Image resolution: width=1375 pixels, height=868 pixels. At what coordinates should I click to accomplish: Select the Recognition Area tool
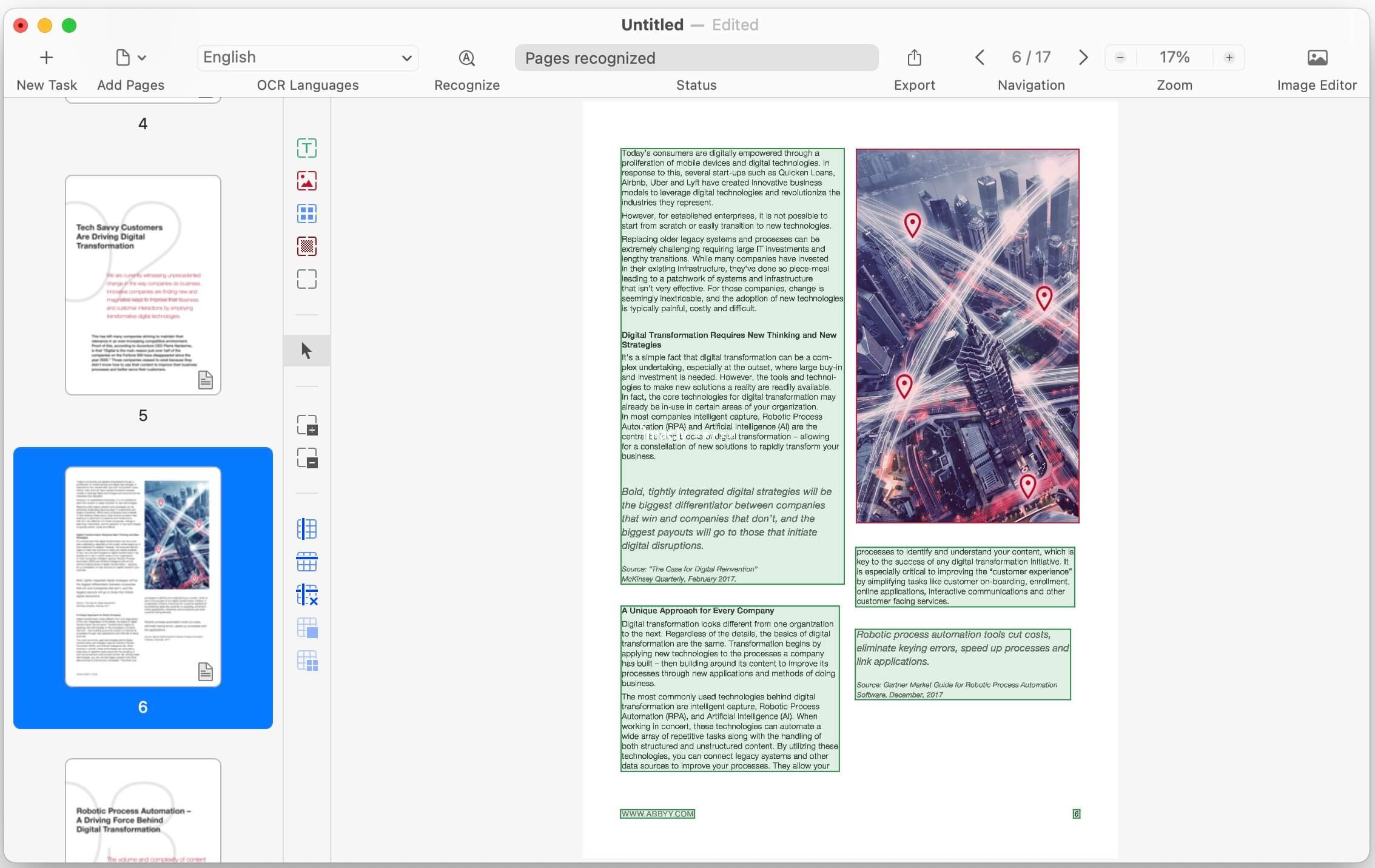pos(307,279)
